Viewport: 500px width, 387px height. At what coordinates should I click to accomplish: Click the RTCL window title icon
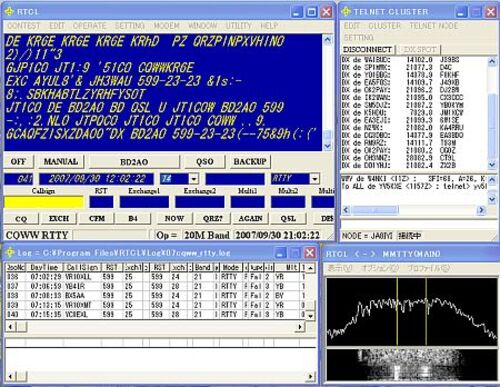tap(9, 12)
